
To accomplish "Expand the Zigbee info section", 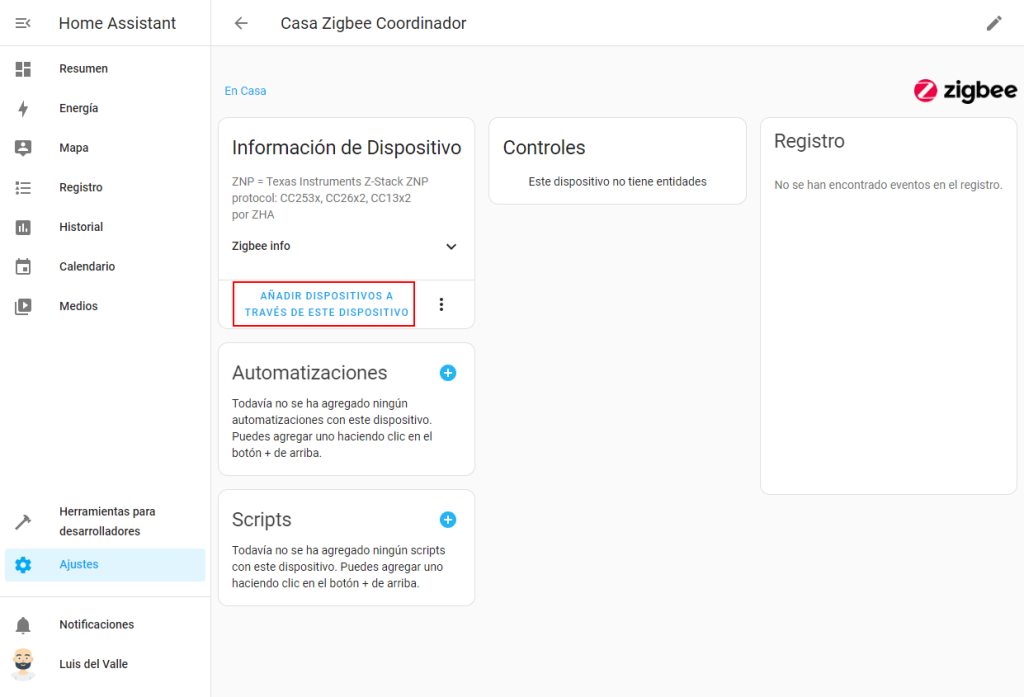I will (450, 246).
